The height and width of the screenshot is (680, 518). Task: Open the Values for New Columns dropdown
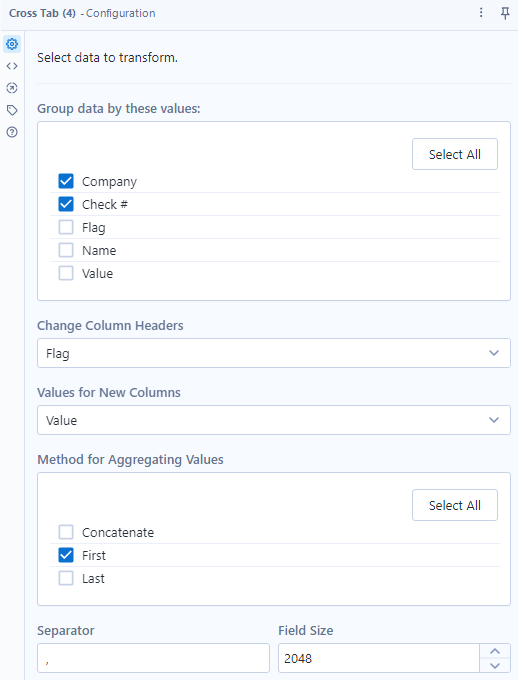[274, 420]
